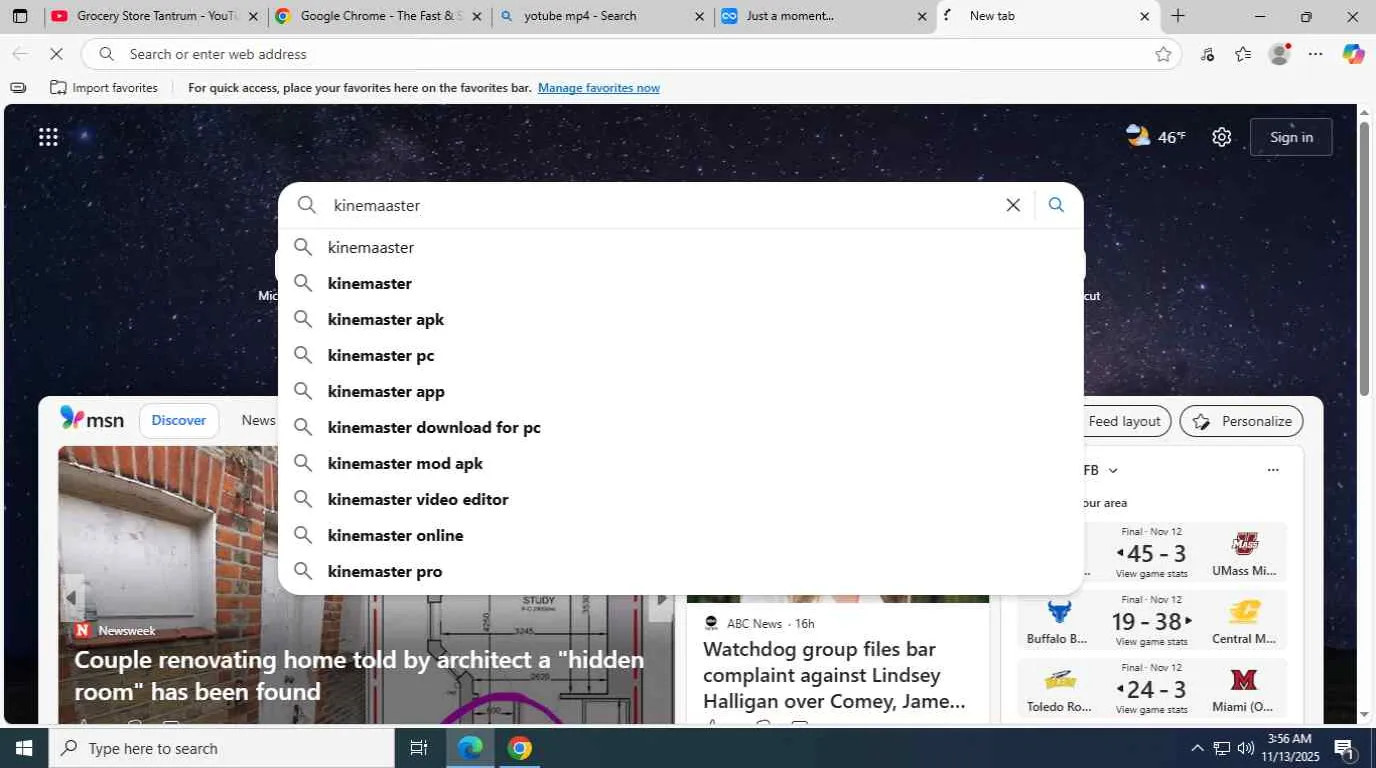The height and width of the screenshot is (768, 1376).
Task: Open network settings in the system tray
Action: pos(1221,748)
